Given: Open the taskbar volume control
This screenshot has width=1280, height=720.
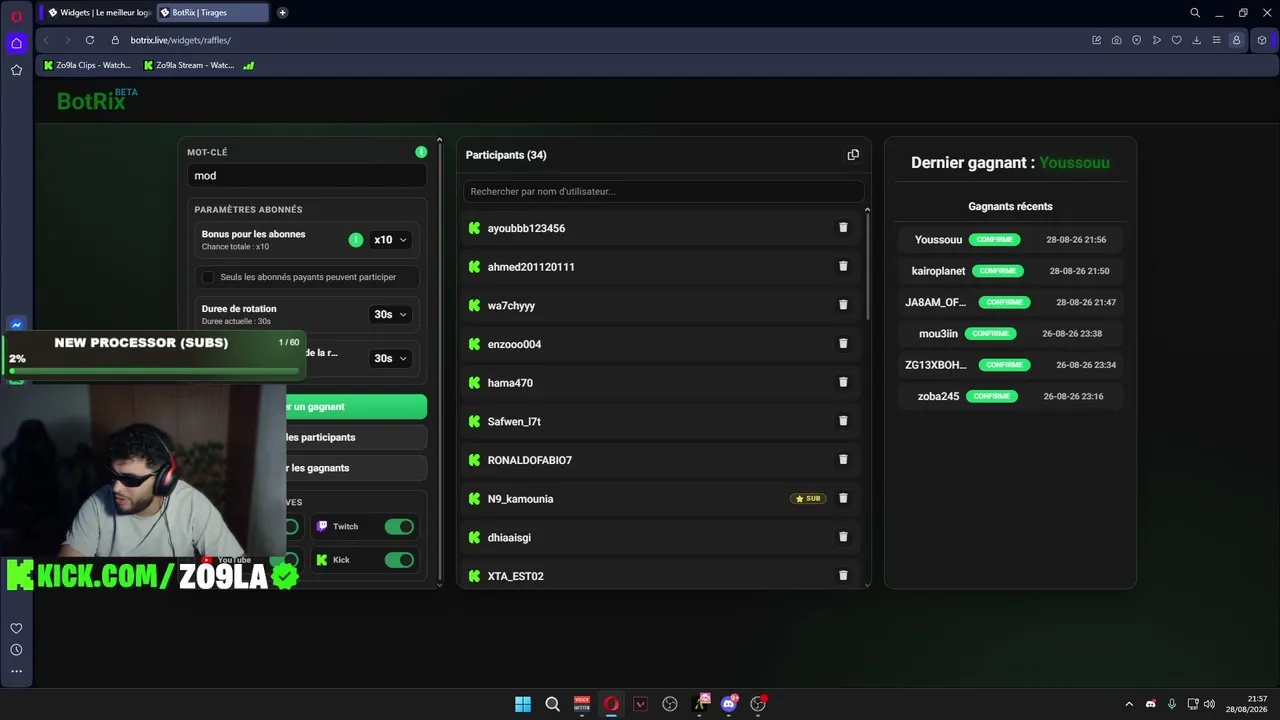Looking at the screenshot, I should [1209, 704].
